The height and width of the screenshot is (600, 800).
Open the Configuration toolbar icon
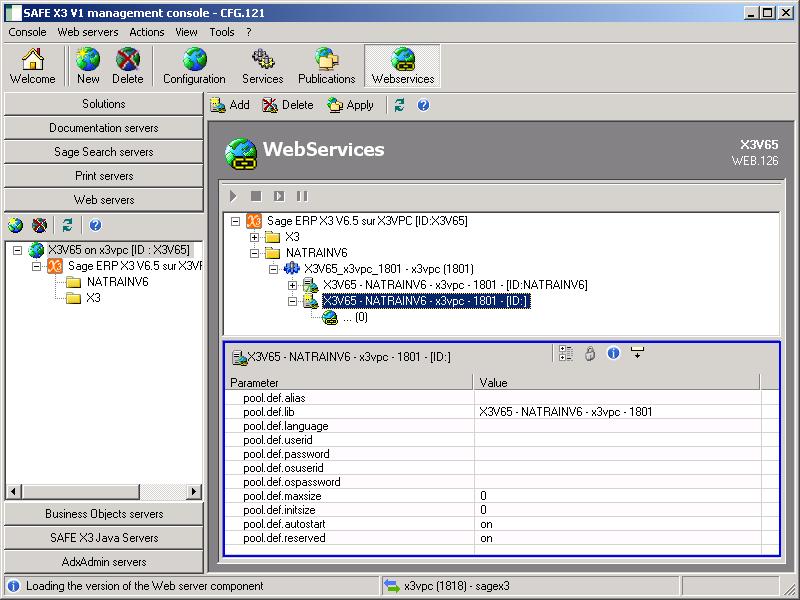pyautogui.click(x=194, y=66)
